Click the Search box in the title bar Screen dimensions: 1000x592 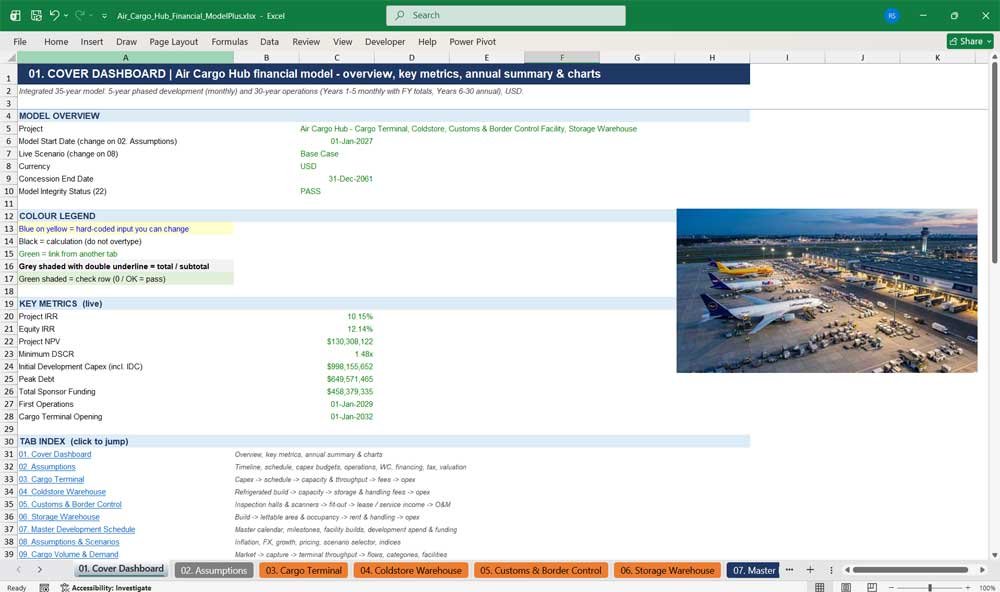(x=506, y=15)
